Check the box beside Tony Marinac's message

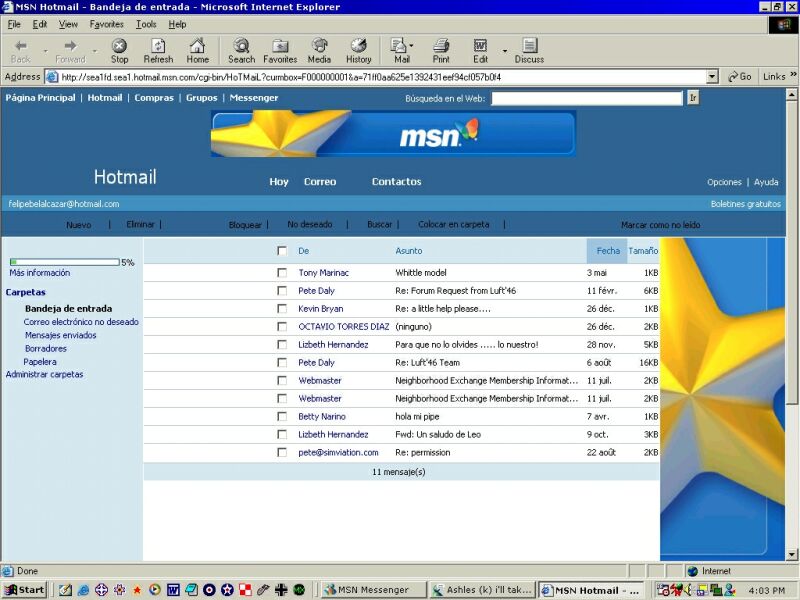pos(282,273)
